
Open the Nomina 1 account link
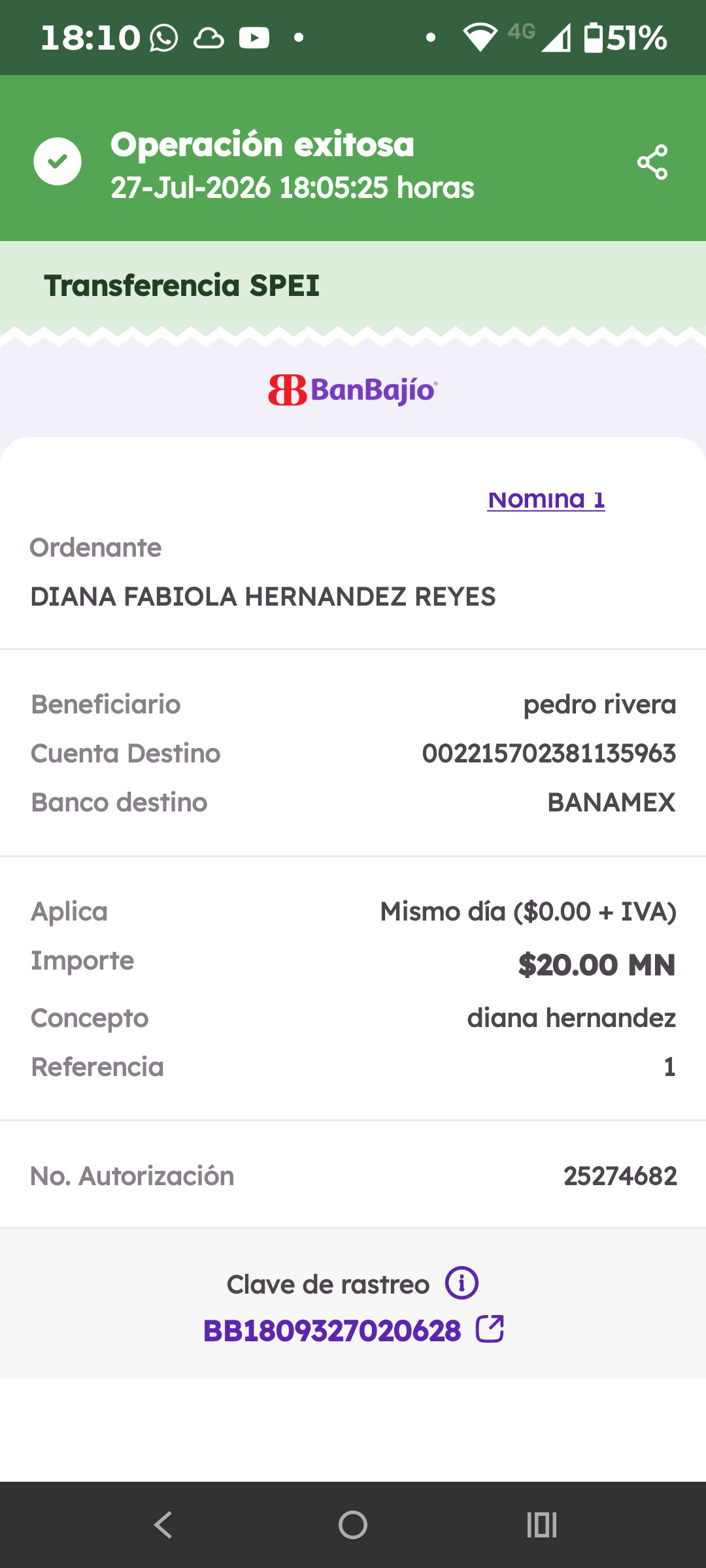click(546, 499)
